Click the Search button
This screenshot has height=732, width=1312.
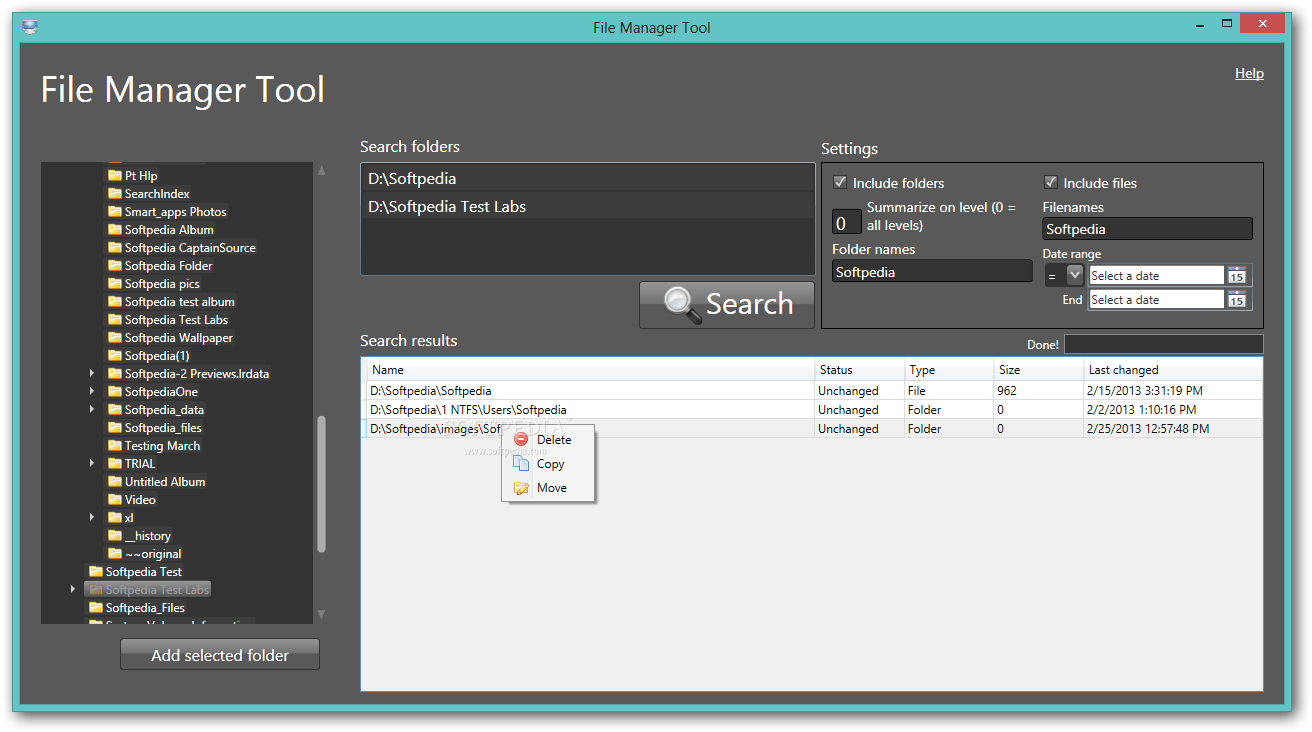727,304
